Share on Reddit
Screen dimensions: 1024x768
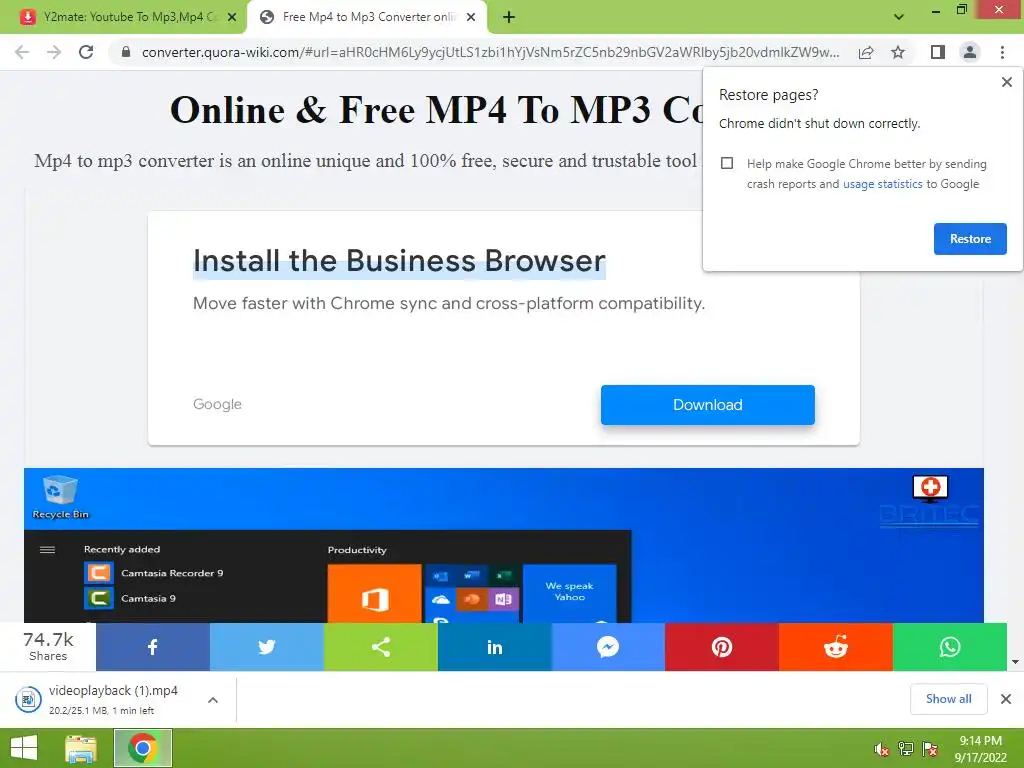pos(835,647)
